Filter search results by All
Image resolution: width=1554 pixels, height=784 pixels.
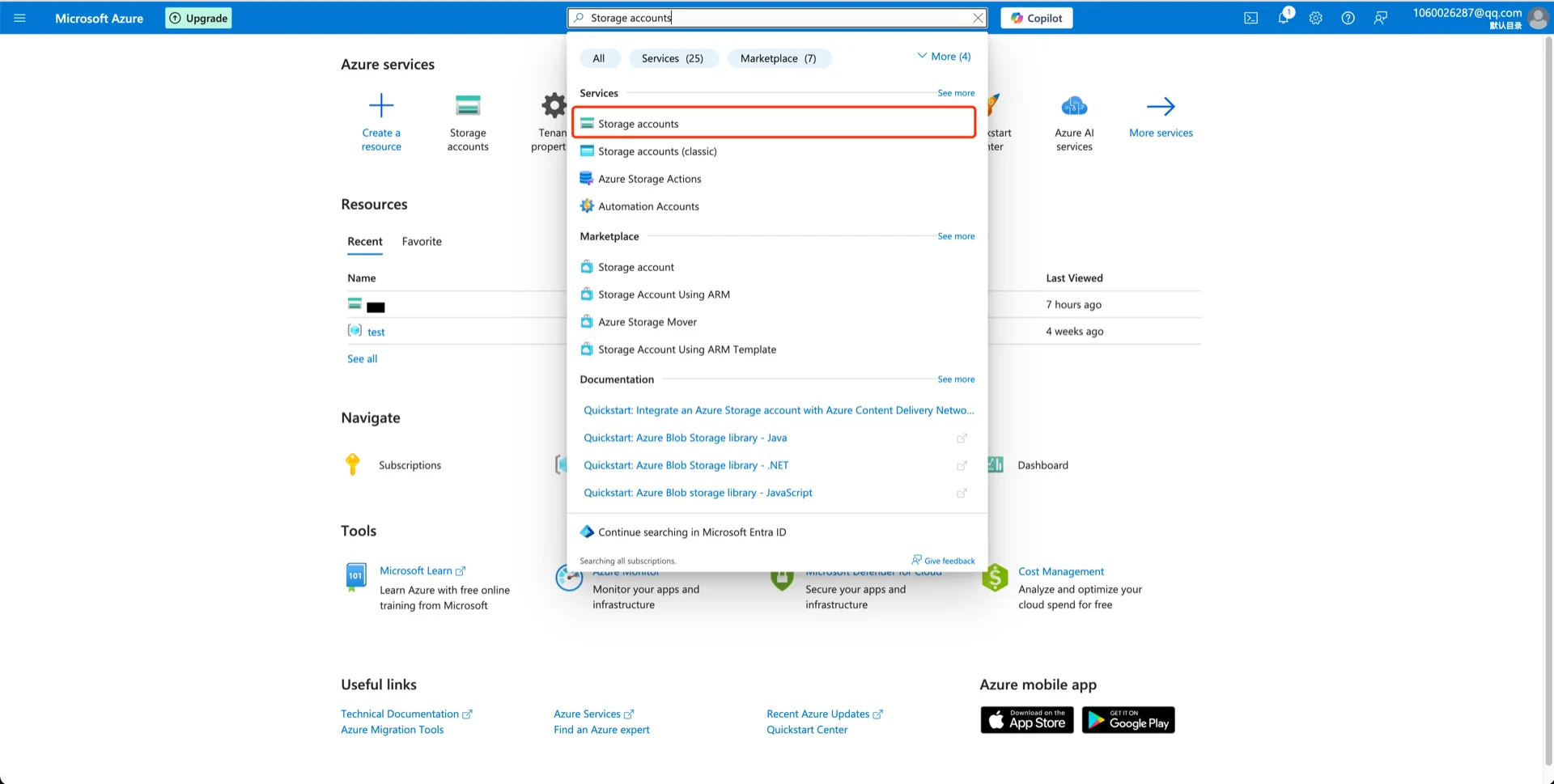point(599,58)
